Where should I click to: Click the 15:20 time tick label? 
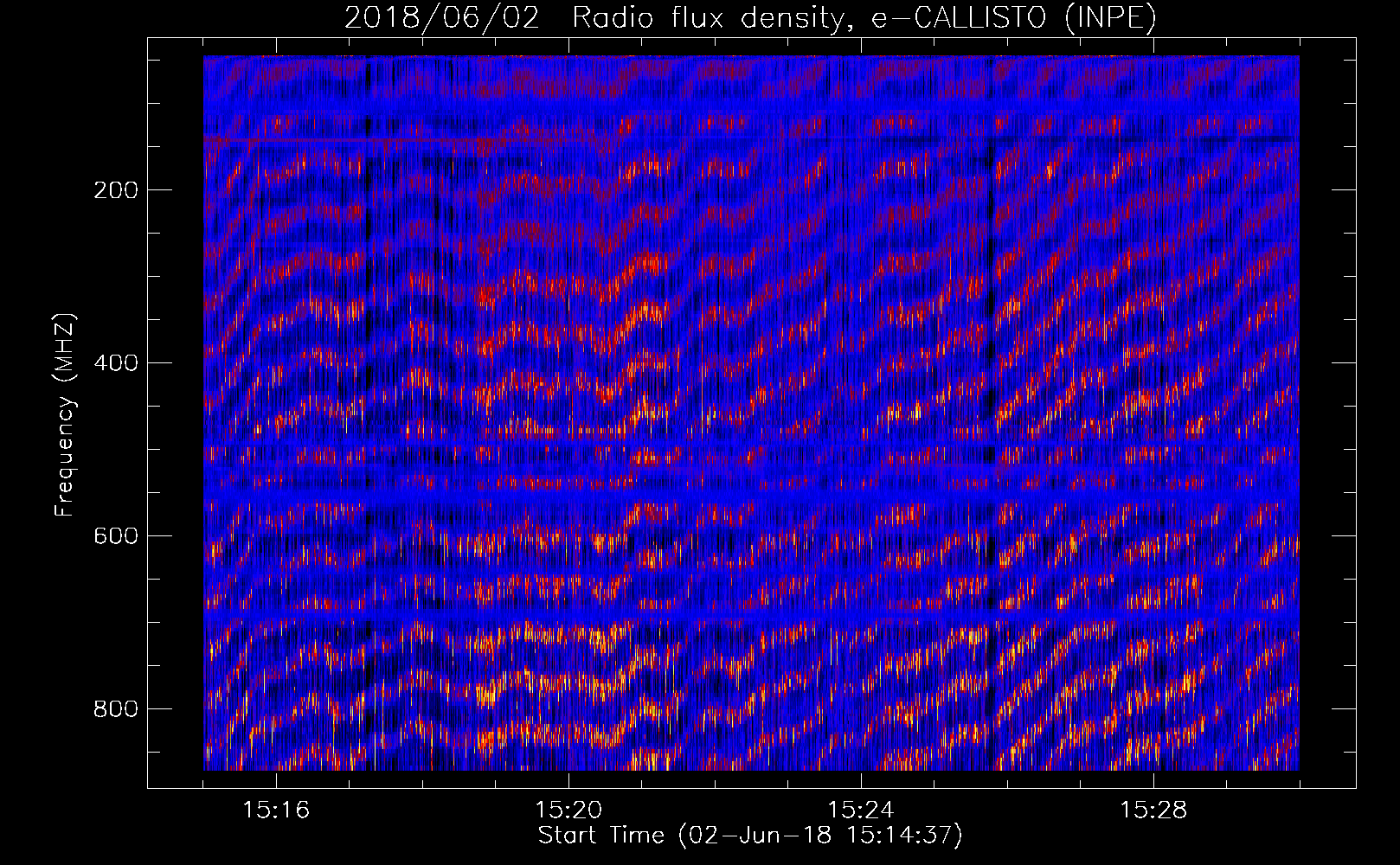pos(568,811)
